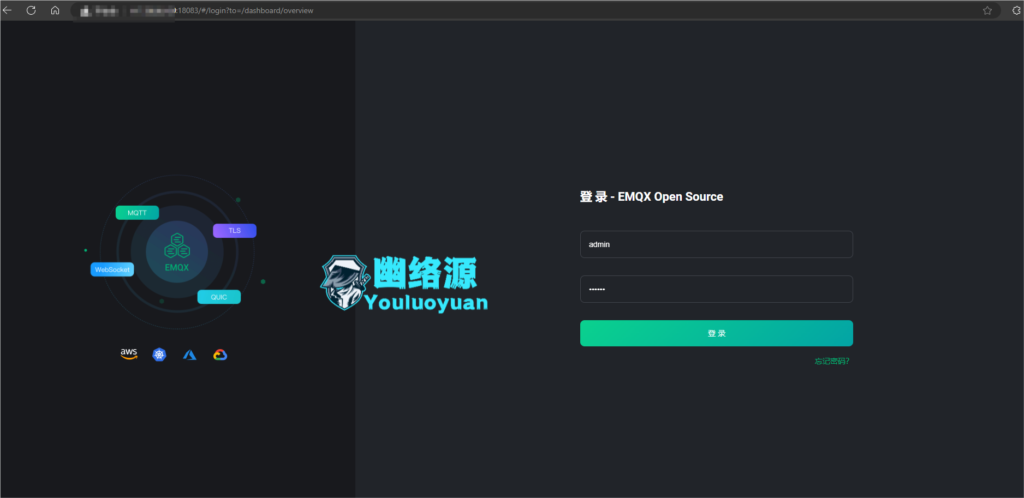Viewport: 1024px width, 498px height.
Task: Focus the username field containing admin
Action: tap(716, 244)
